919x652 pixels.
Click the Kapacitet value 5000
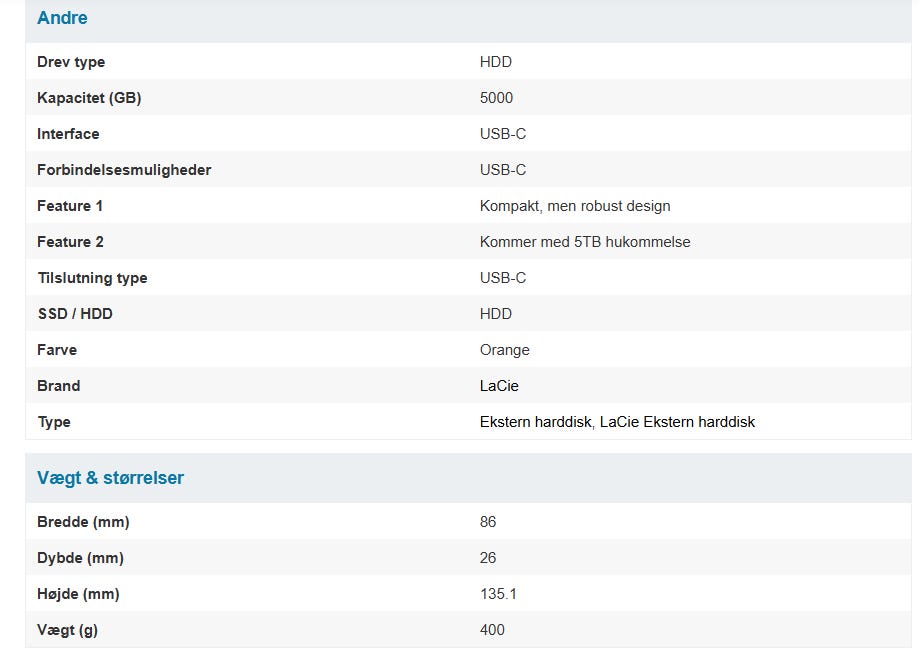click(x=496, y=98)
